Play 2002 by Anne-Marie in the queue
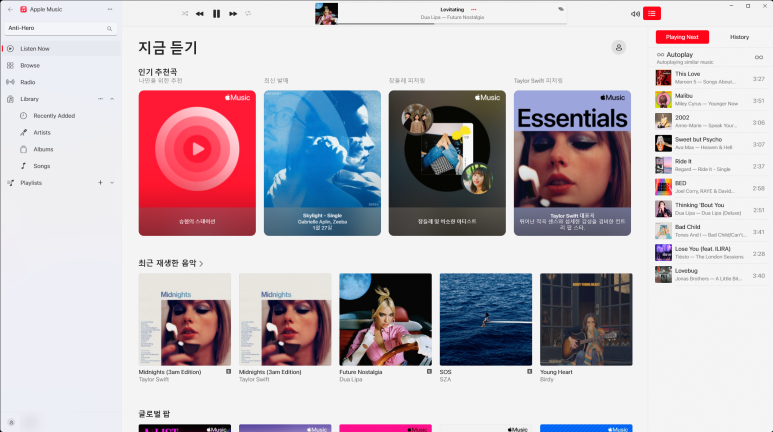This screenshot has height=432, width=773. [x=710, y=121]
